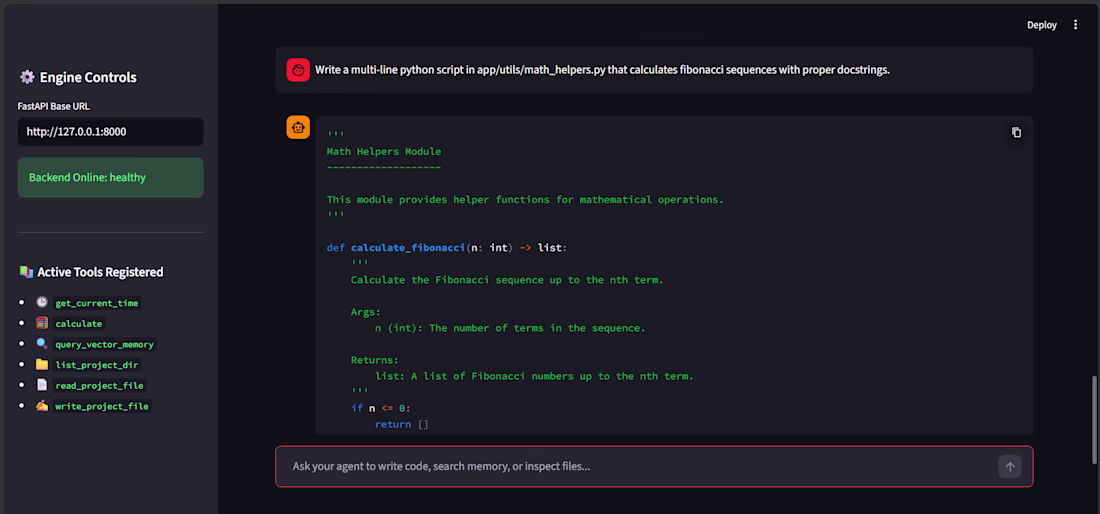Image resolution: width=1100 pixels, height=514 pixels.
Task: Click the 'Calculate the Fibonacci sequence' docstring line
Action: click(x=507, y=280)
